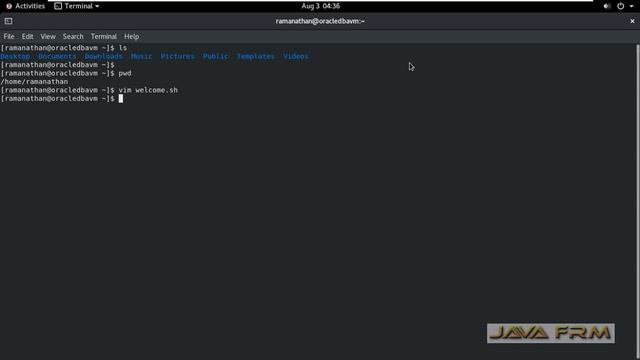This screenshot has height=360, width=640.
Task: Click the power icon in top bar
Action: [x=620, y=6]
